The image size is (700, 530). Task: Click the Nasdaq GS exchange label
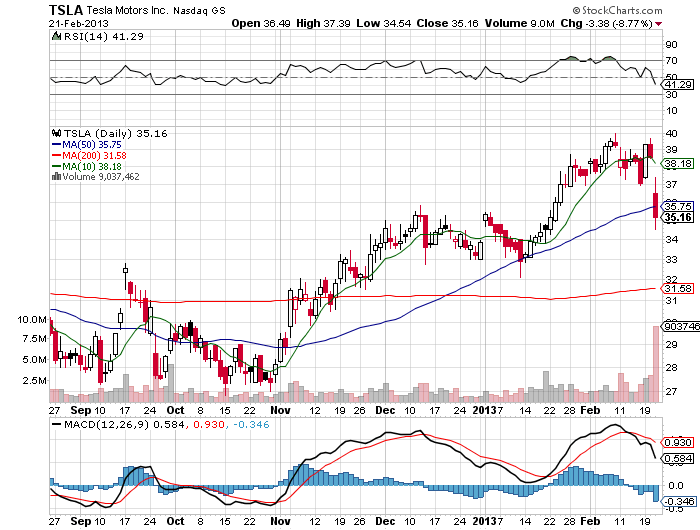tap(199, 10)
